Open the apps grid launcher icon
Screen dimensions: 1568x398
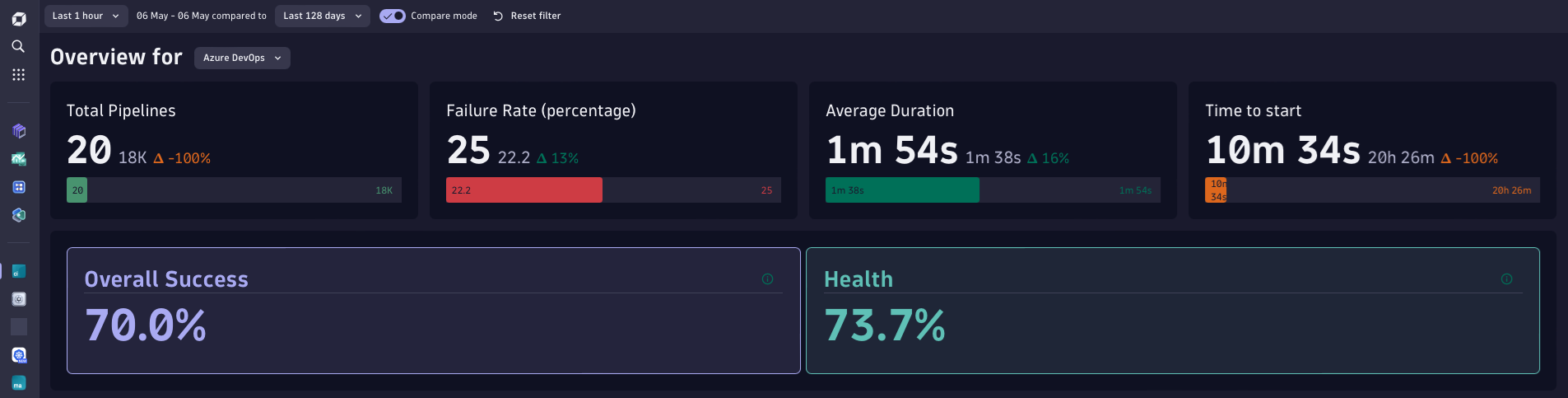19,75
